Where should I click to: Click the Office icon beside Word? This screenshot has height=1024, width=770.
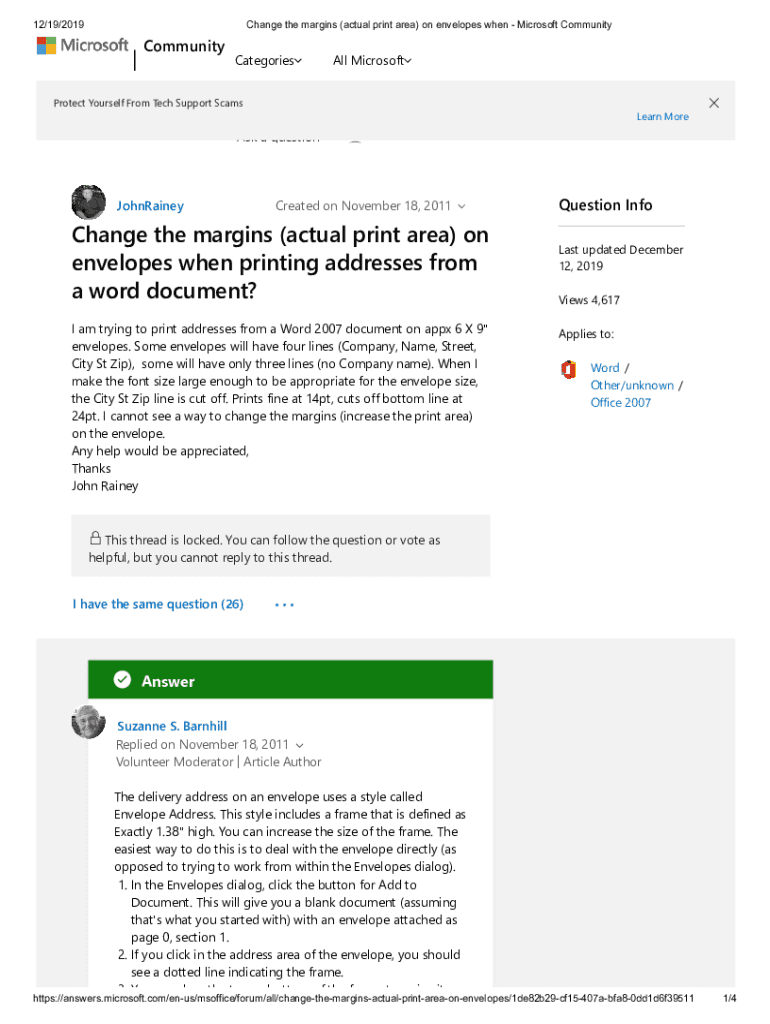568,369
